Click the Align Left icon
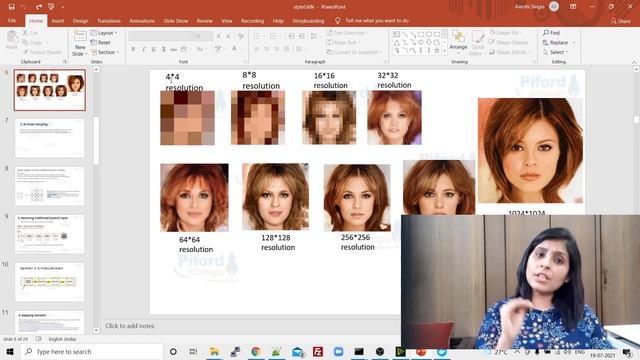The width and height of the screenshot is (640, 360). pyautogui.click(x=257, y=49)
